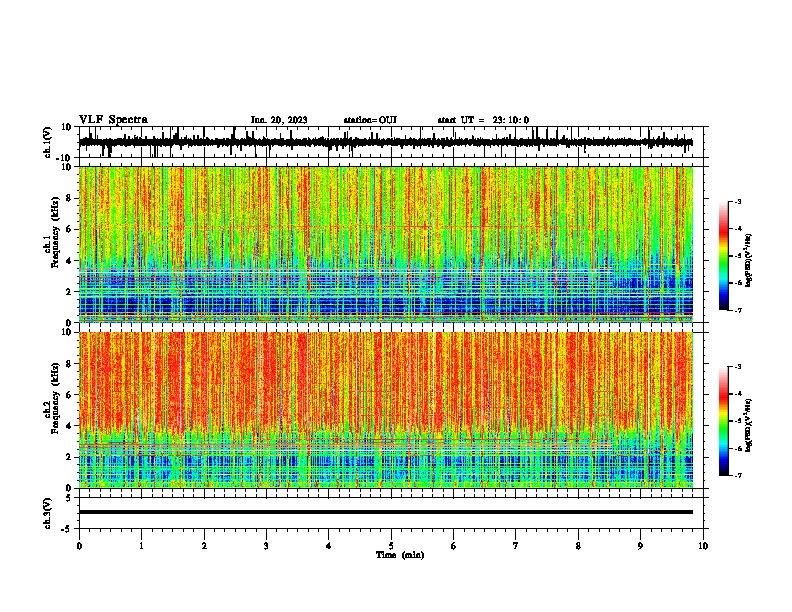Image resolution: width=792 pixels, height=612 pixels.
Task: Click the ch.3 flat black signal line
Action: tap(385, 512)
